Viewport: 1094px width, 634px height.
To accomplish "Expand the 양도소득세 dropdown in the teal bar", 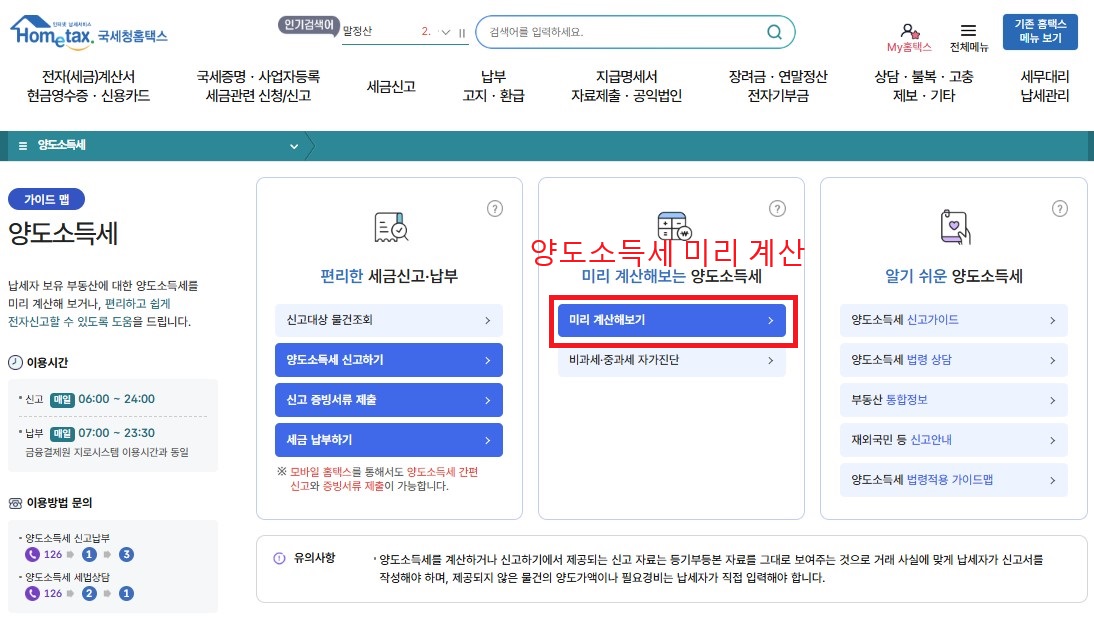I will tap(293, 145).
